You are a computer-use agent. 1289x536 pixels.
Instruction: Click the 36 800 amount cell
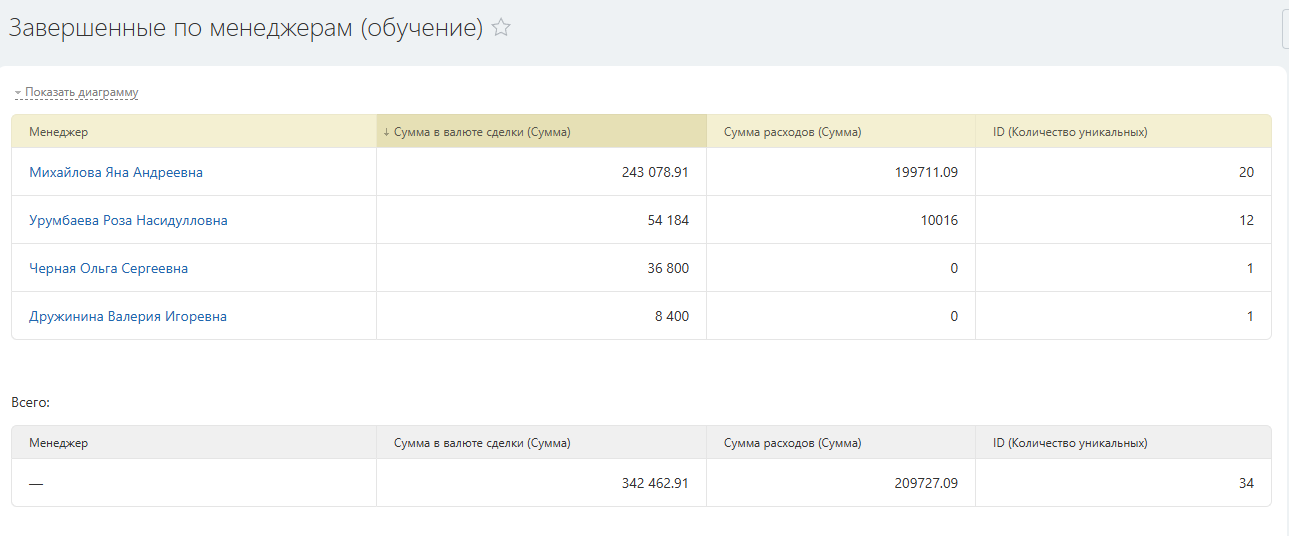pos(668,269)
